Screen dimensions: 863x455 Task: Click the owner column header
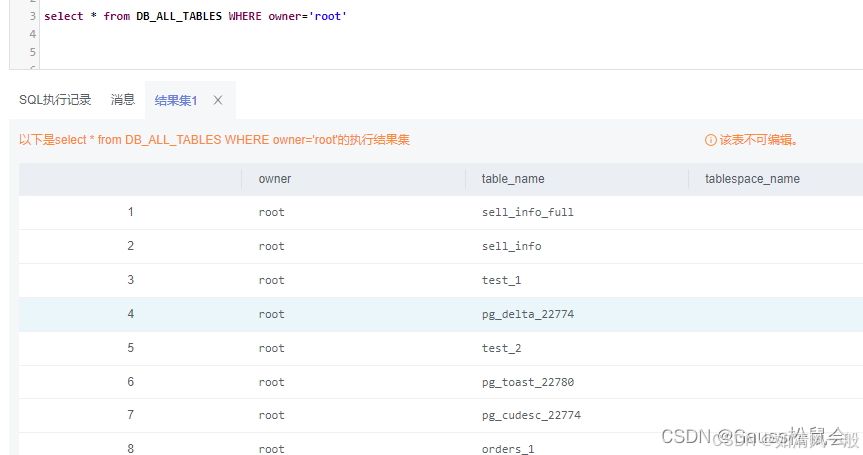(275, 179)
